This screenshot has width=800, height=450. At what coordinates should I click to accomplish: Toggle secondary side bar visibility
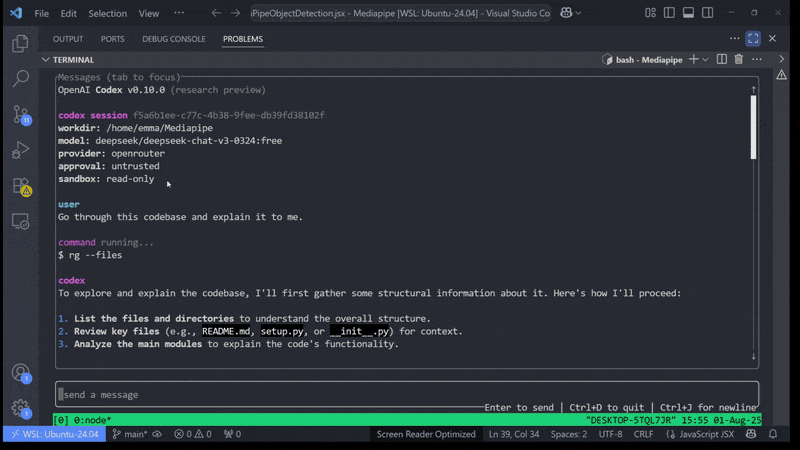708,13
